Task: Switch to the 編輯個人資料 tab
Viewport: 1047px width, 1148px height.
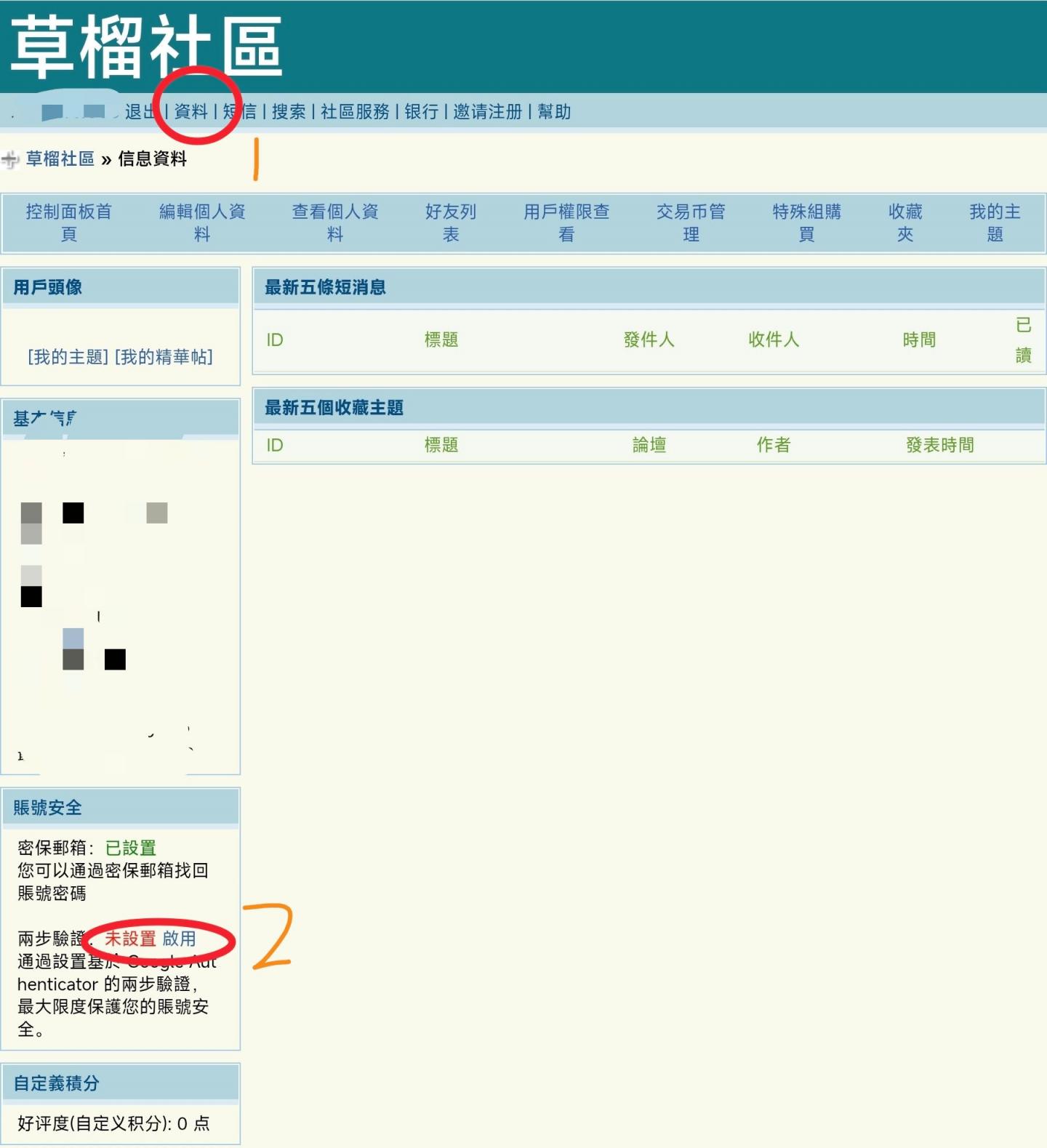Action: tap(202, 222)
